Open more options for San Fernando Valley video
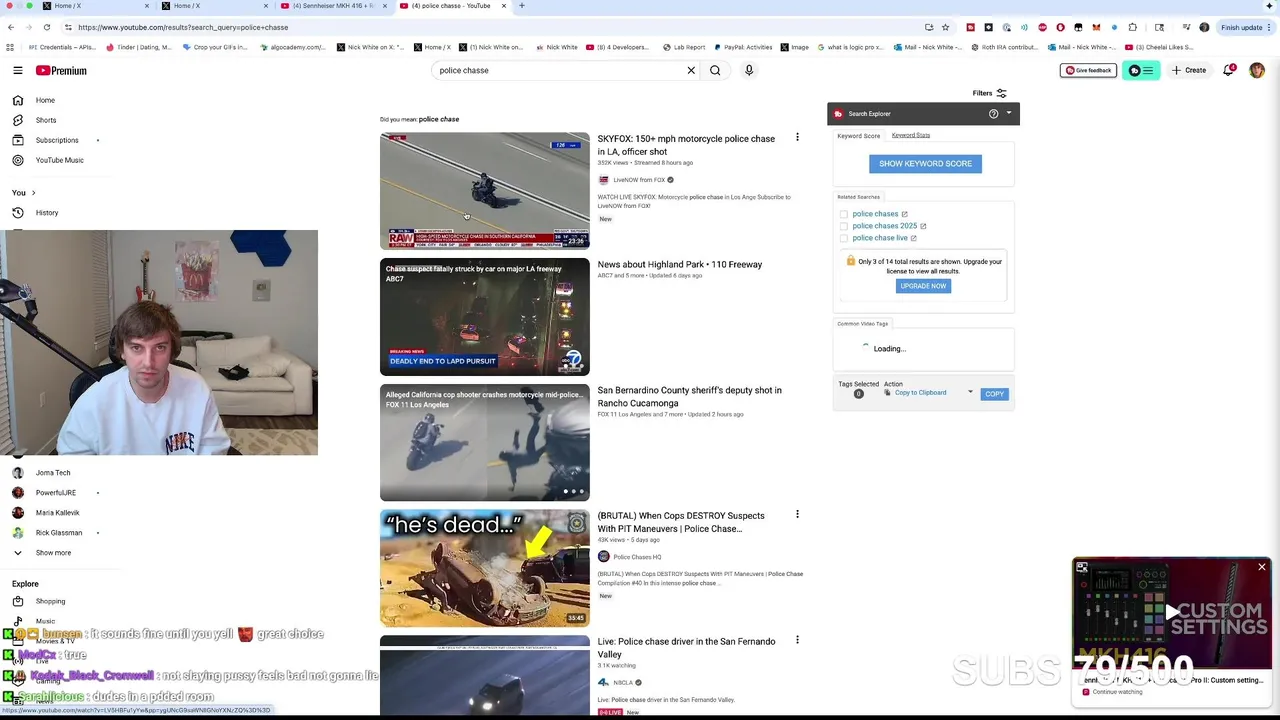1280x720 pixels. coord(797,640)
